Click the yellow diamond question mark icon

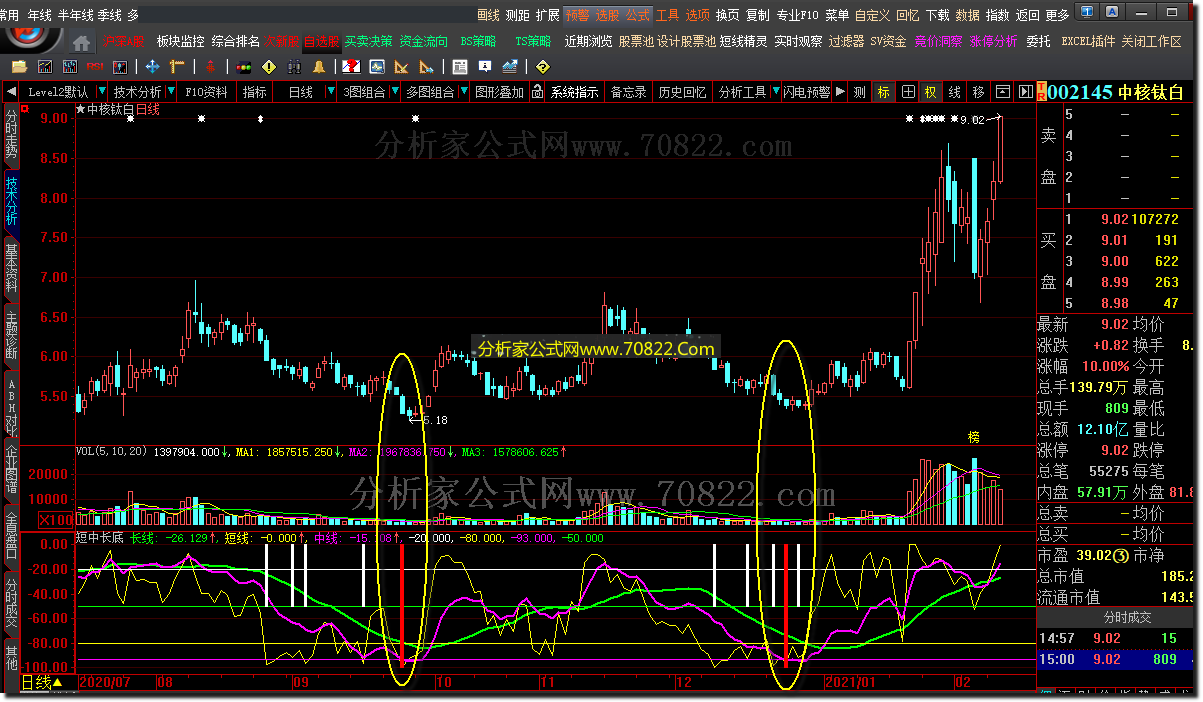click(543, 66)
